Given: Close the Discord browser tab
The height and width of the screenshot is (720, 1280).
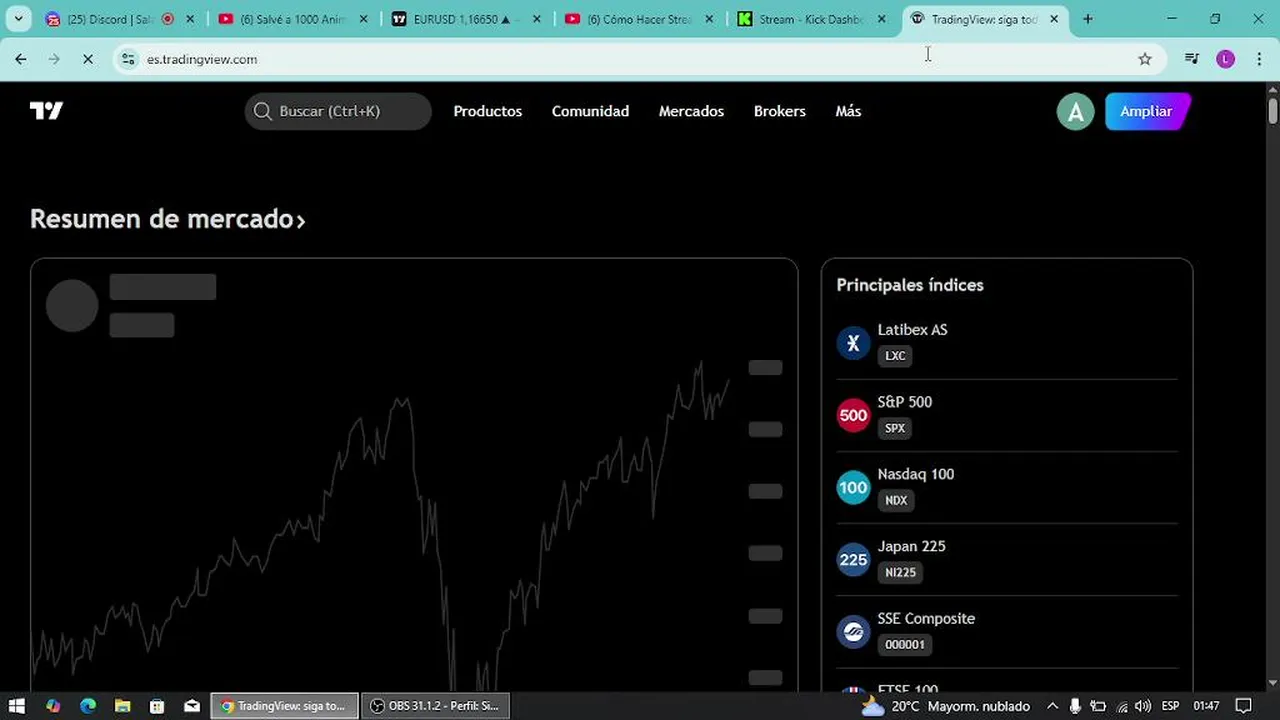Looking at the screenshot, I should pyautogui.click(x=190, y=19).
